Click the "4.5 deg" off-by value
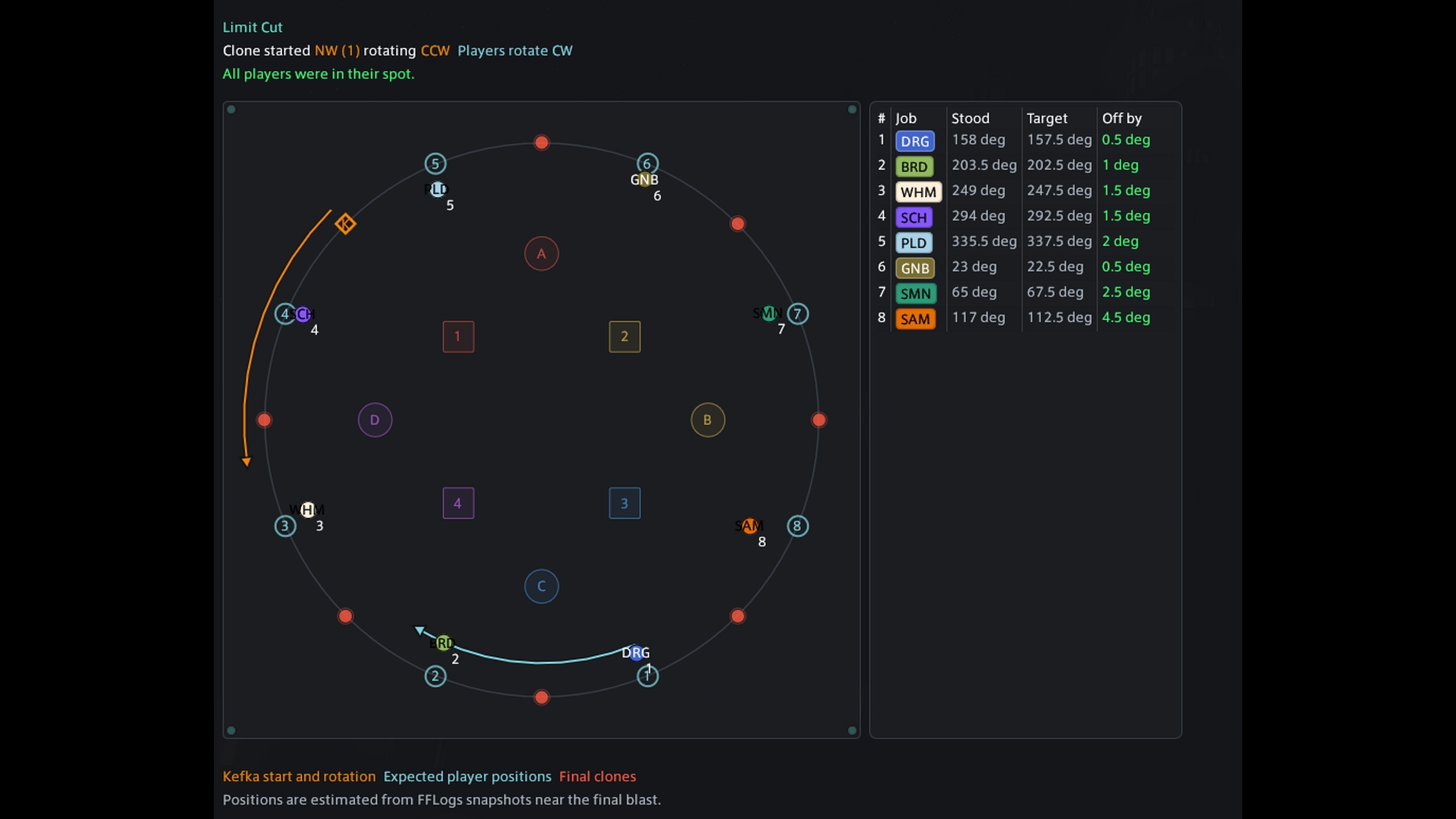The image size is (1456, 819). point(1125,317)
